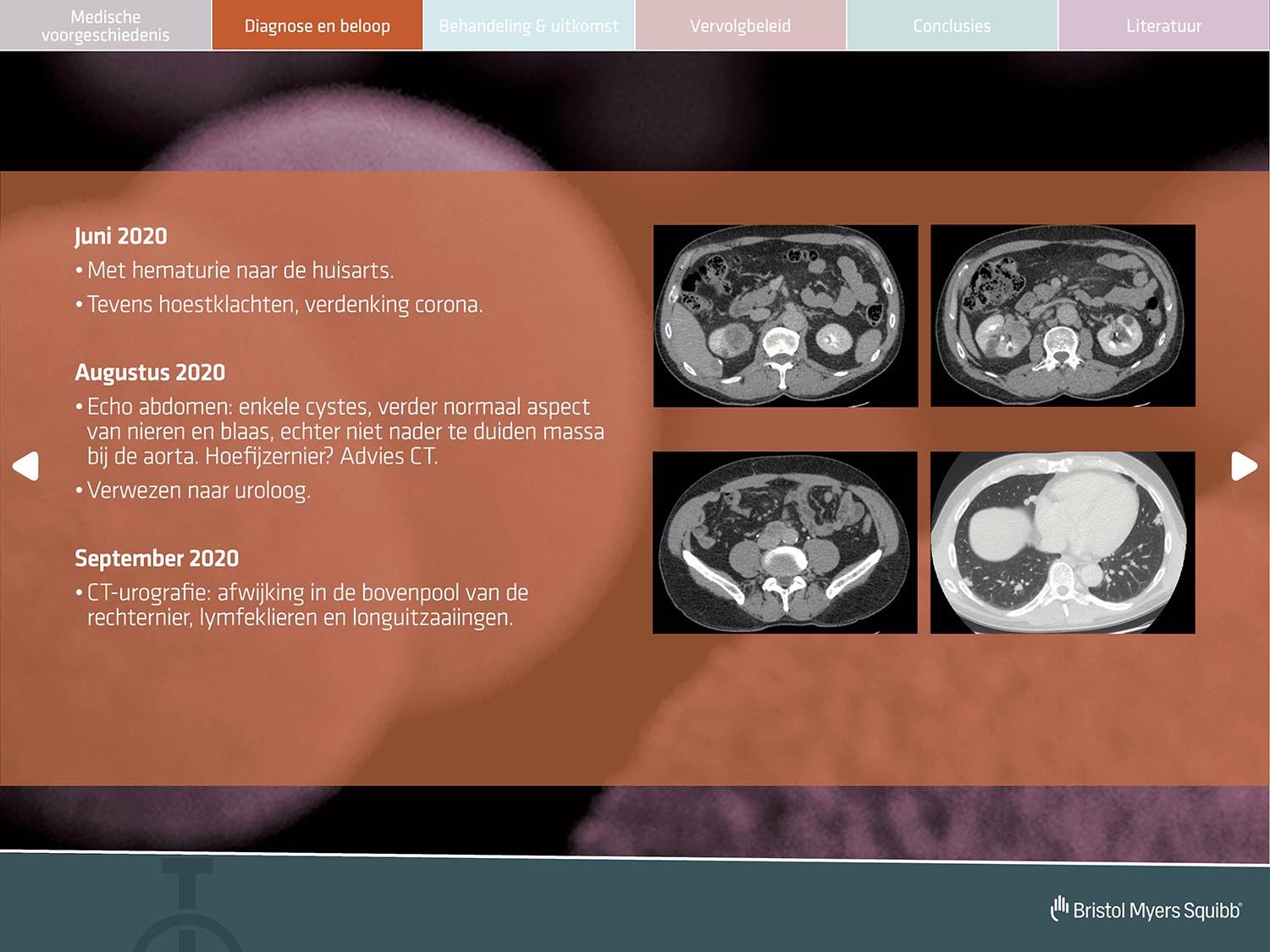Screen dimensions: 1270x952
Task: Go to previous slide with left arrow
Action: (x=25, y=465)
